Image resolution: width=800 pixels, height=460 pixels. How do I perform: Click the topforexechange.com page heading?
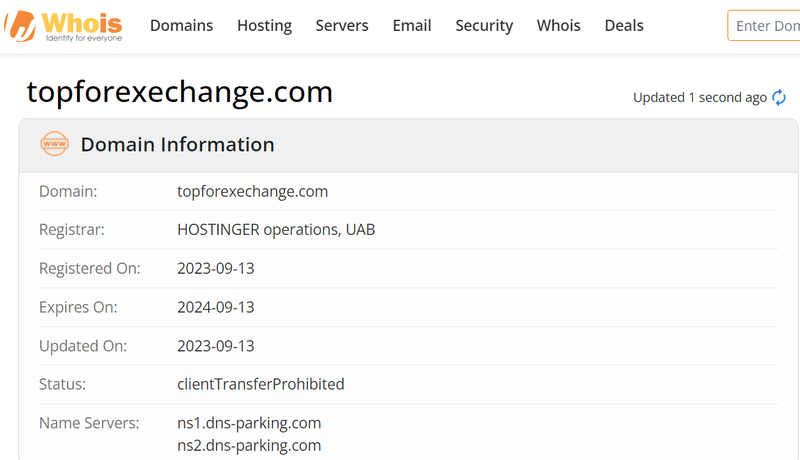[180, 92]
